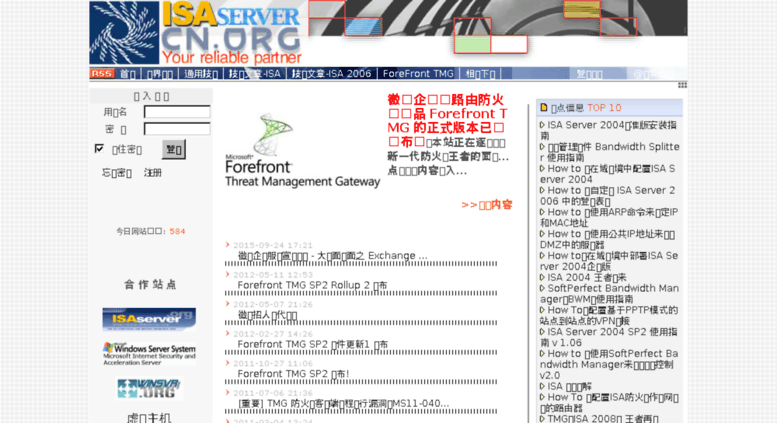
Task: Click the TOP 10 panel document icon
Action: (x=544, y=107)
